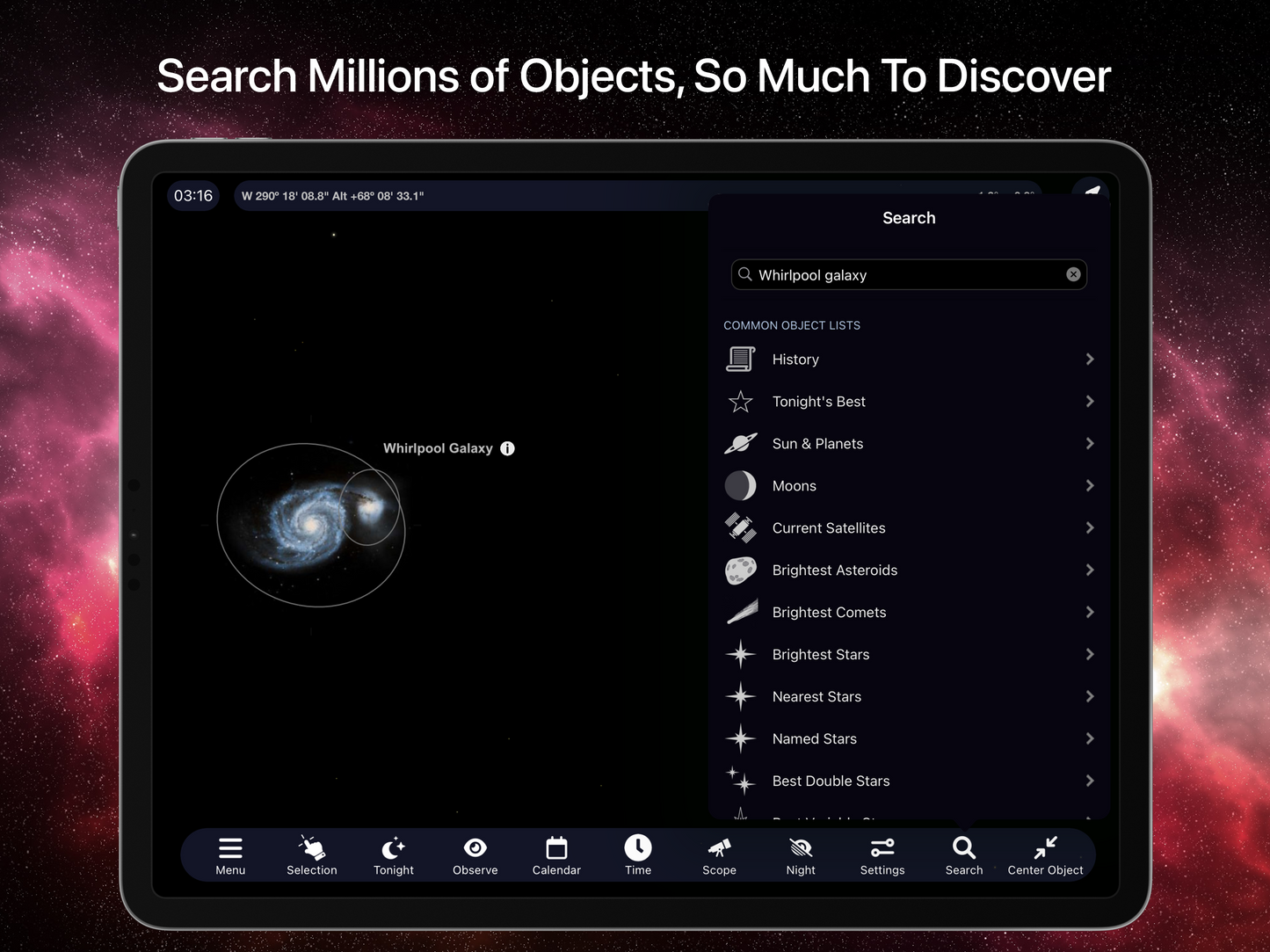This screenshot has width=1270, height=952.
Task: Clear the search field text
Action: pyautogui.click(x=1073, y=274)
